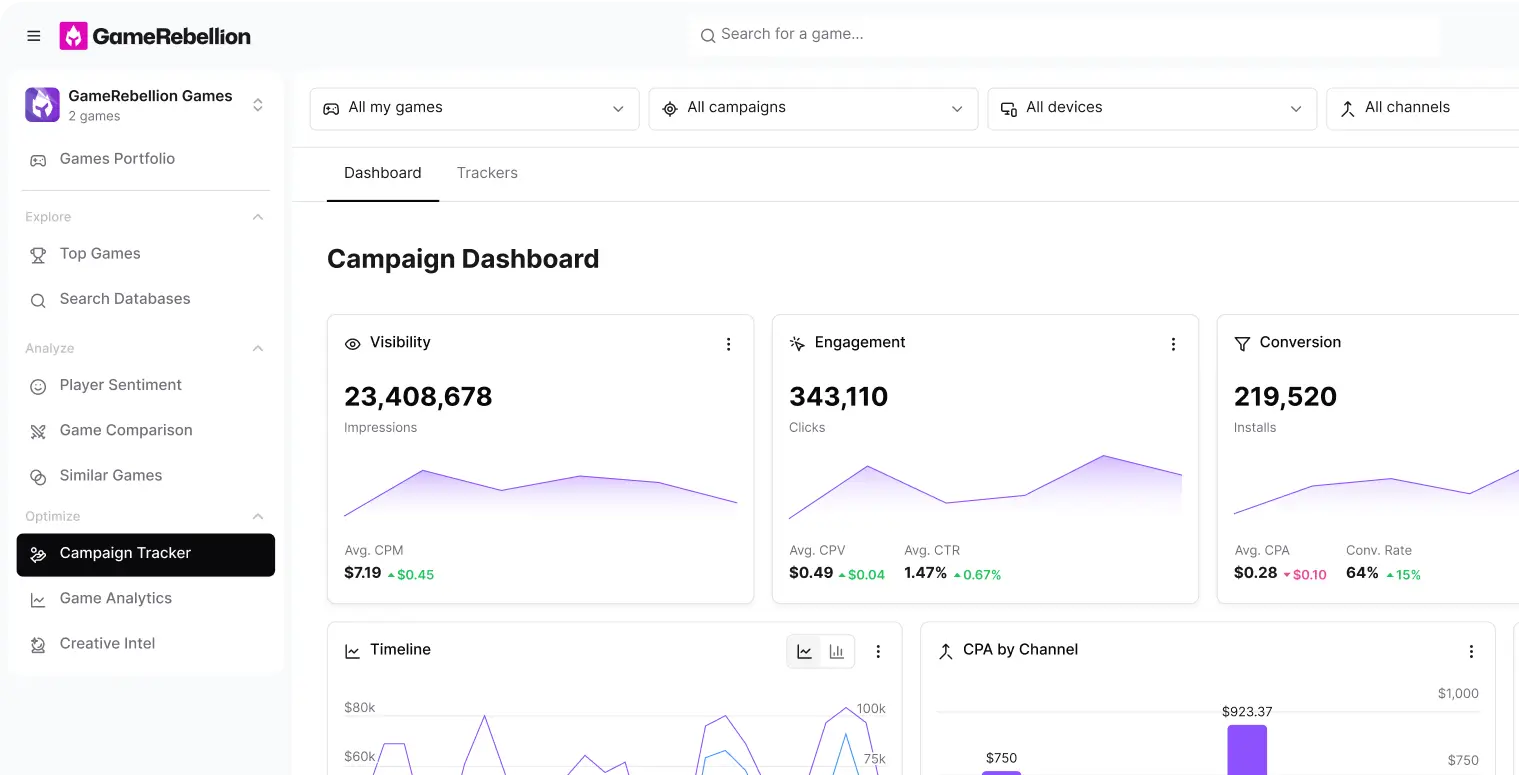1519x775 pixels.
Task: Click the Player Sentiment smiley icon
Action: tap(38, 386)
